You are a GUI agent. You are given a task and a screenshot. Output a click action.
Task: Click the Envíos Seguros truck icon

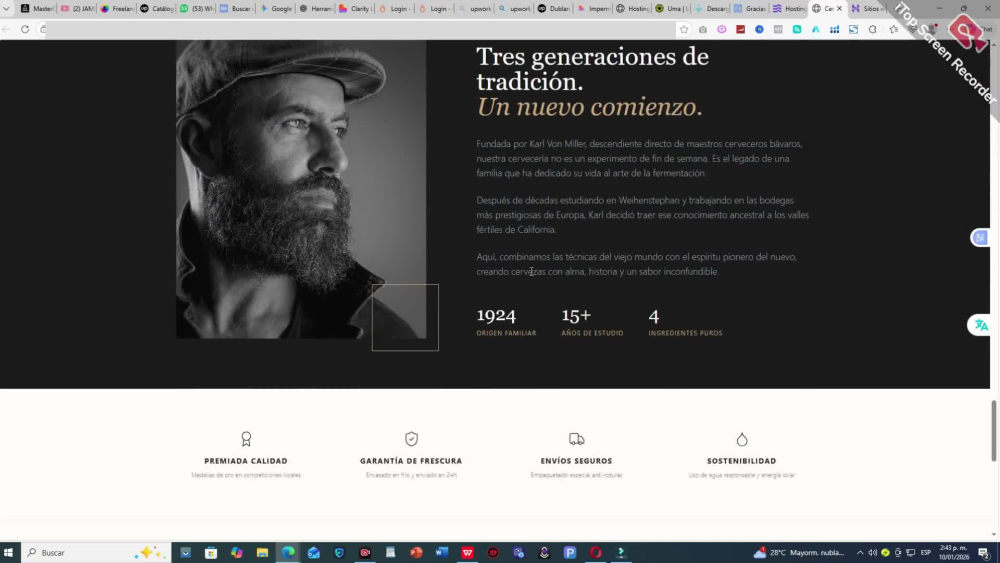click(x=577, y=439)
